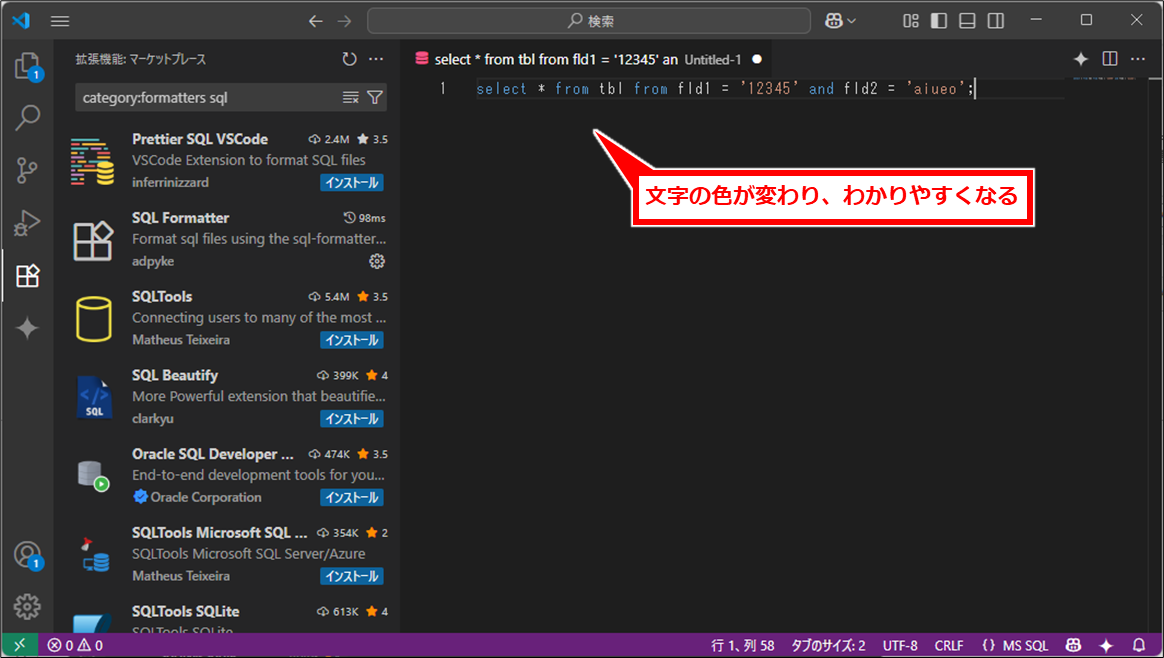Open the SQL Formatter manage gear

(377, 261)
